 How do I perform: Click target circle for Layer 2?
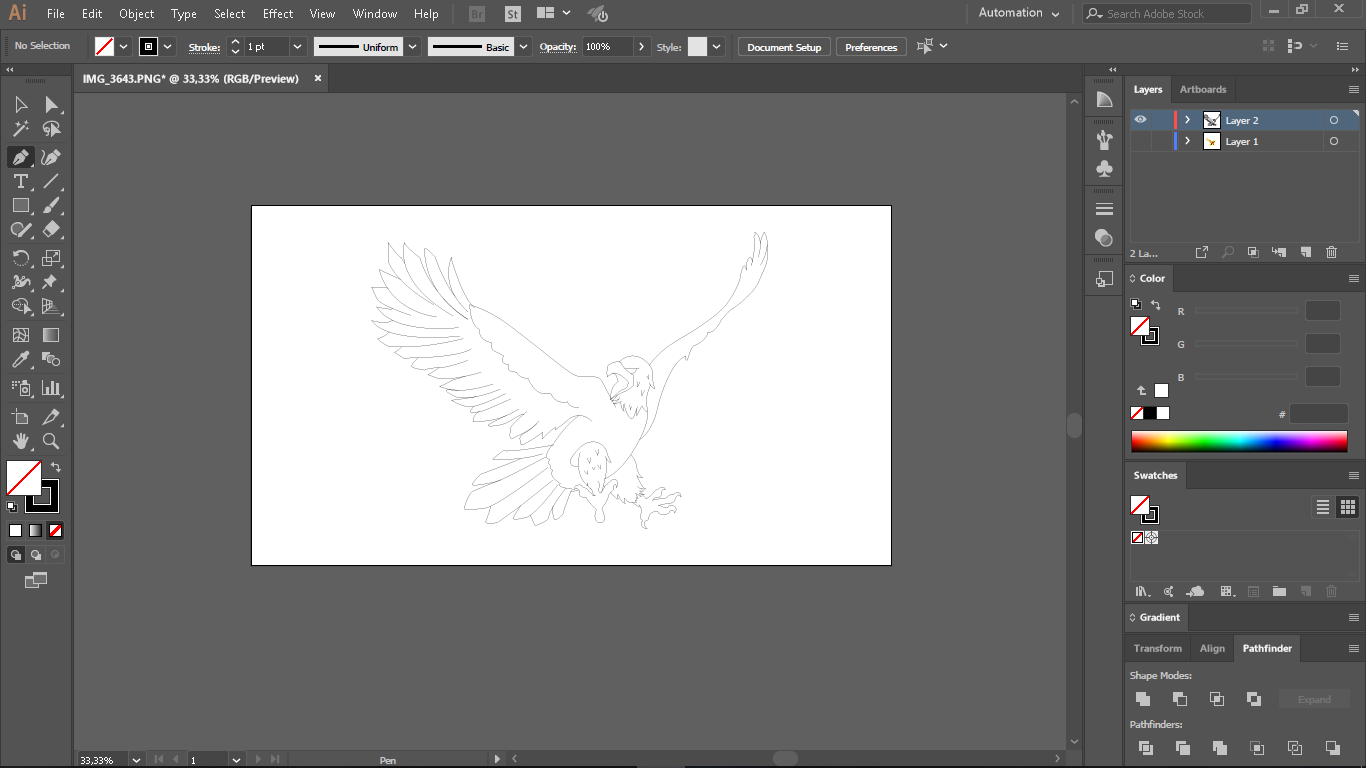pos(1333,120)
